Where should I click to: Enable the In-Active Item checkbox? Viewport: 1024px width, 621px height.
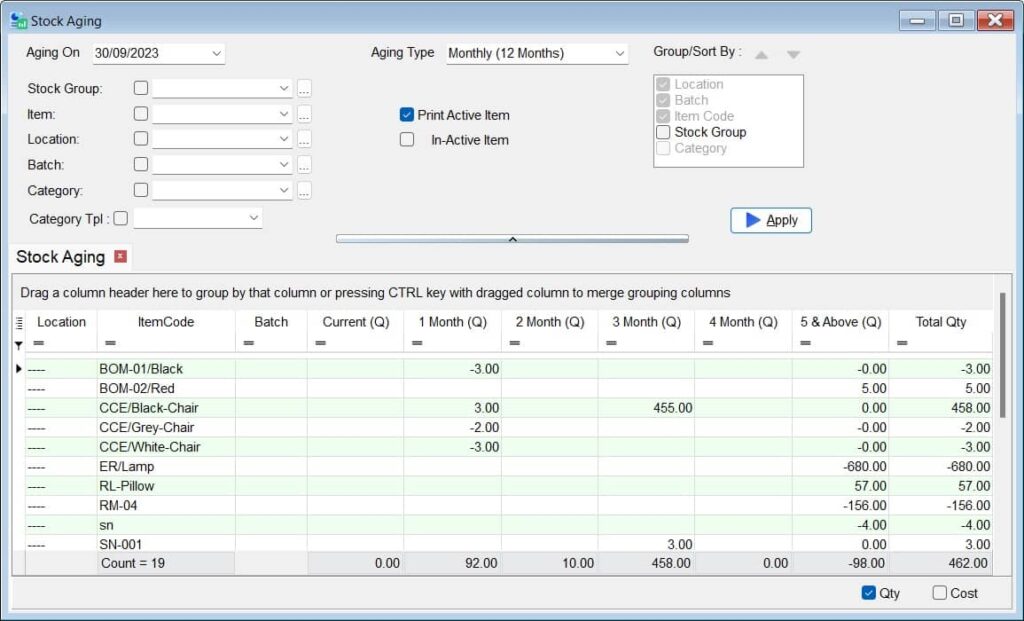[x=407, y=140]
